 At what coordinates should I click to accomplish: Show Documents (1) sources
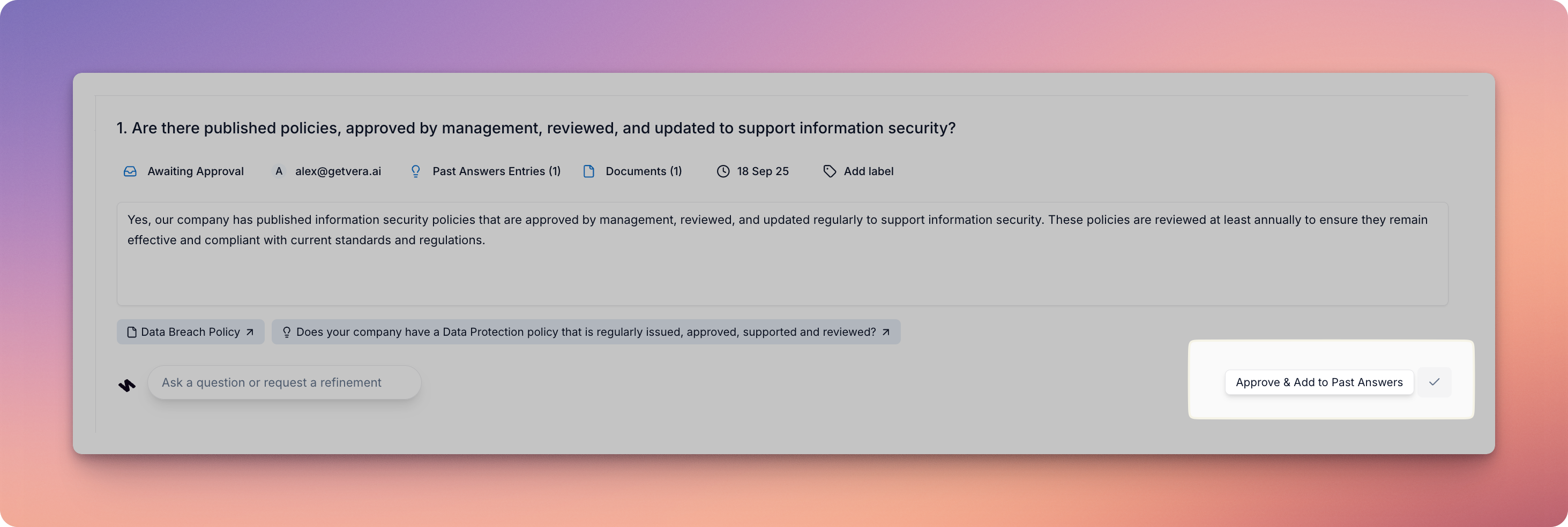(644, 171)
